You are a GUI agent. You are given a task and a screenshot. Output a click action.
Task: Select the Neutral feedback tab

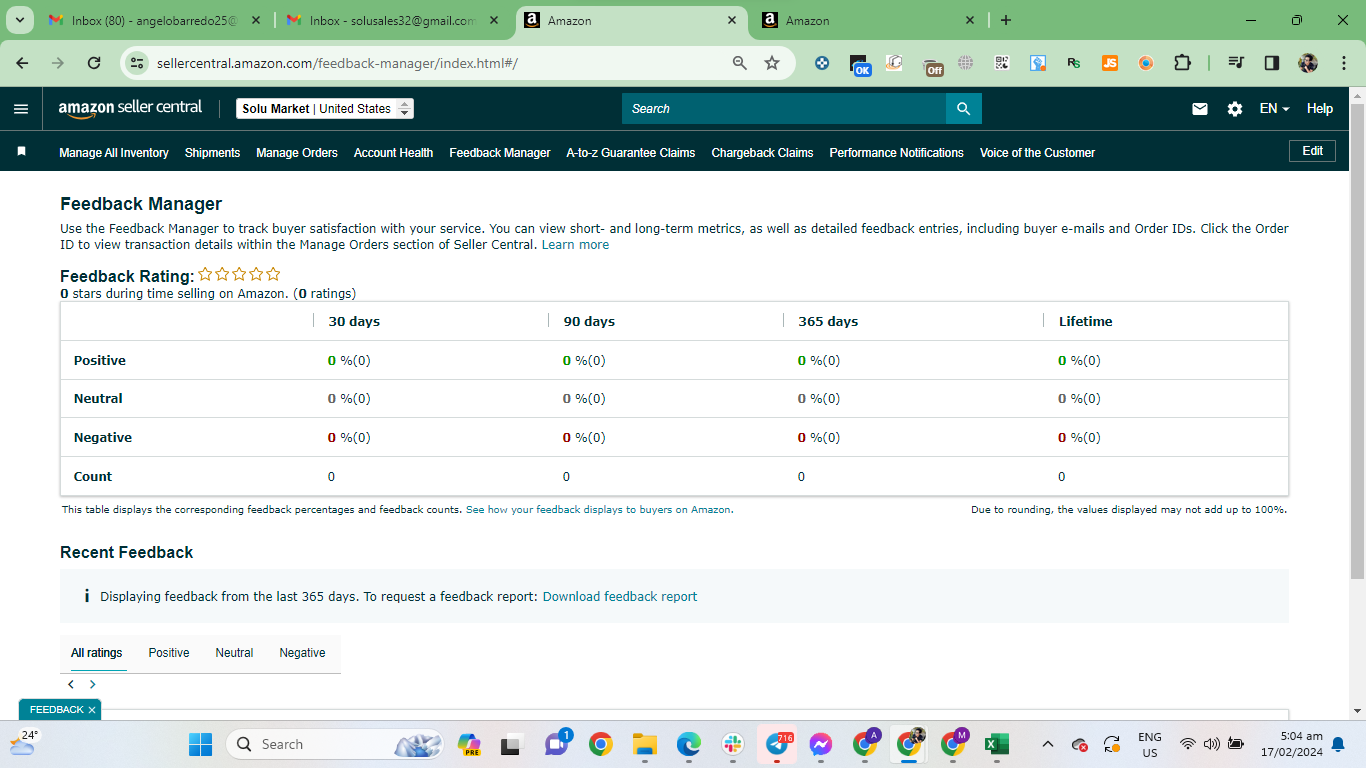point(234,653)
